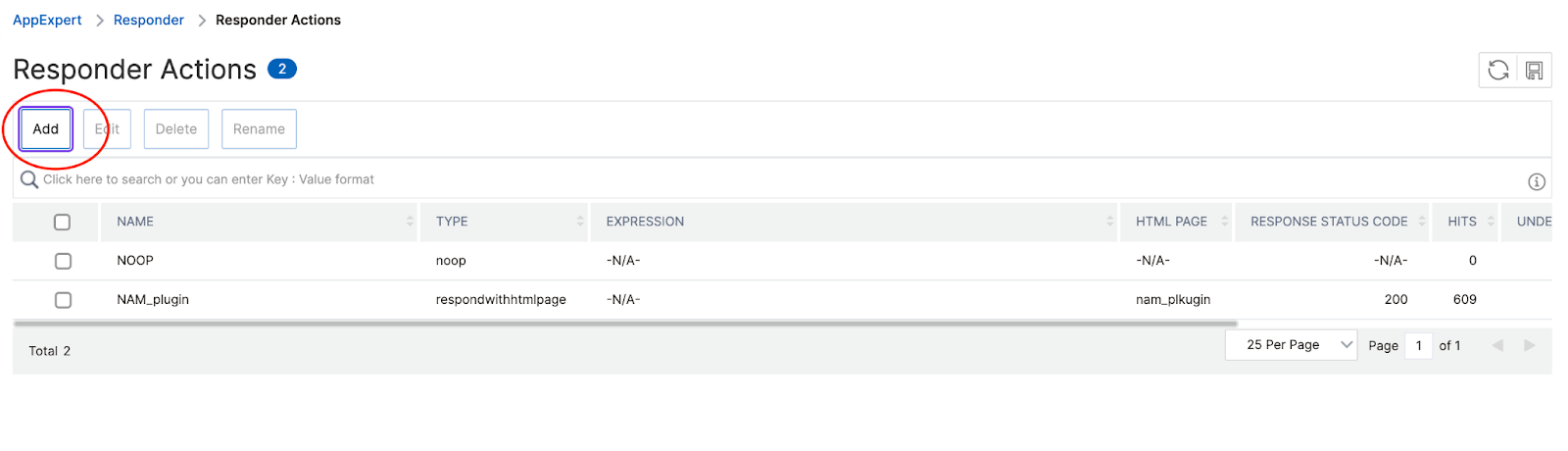The width and height of the screenshot is (1568, 451).
Task: Navigate to AppExpert breadcrumb
Action: tap(47, 20)
